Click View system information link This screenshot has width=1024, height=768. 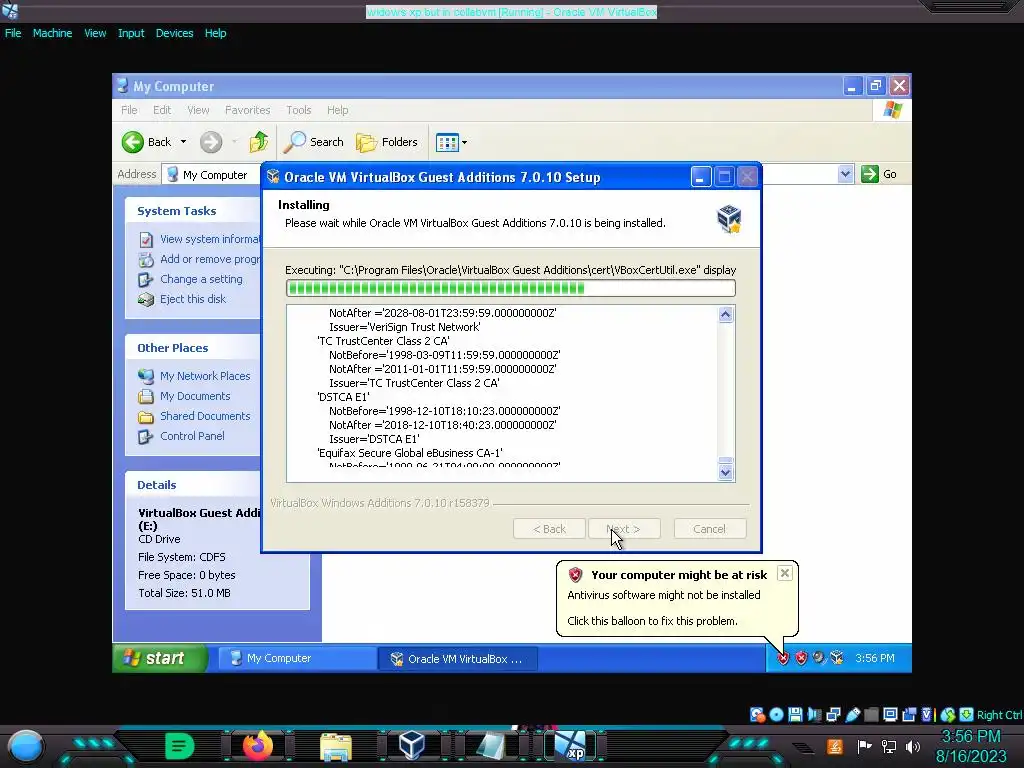pos(199,239)
